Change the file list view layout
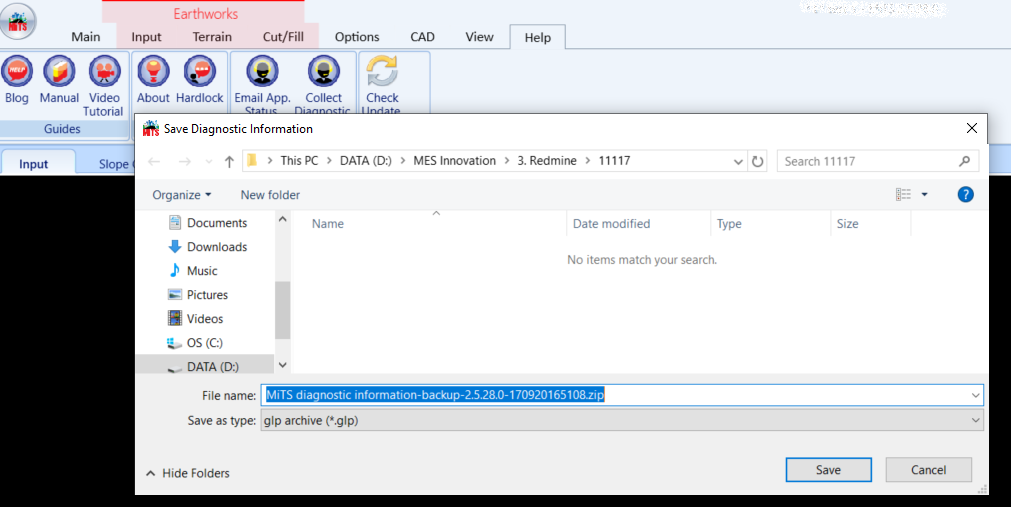The image size is (1011, 507). point(903,194)
